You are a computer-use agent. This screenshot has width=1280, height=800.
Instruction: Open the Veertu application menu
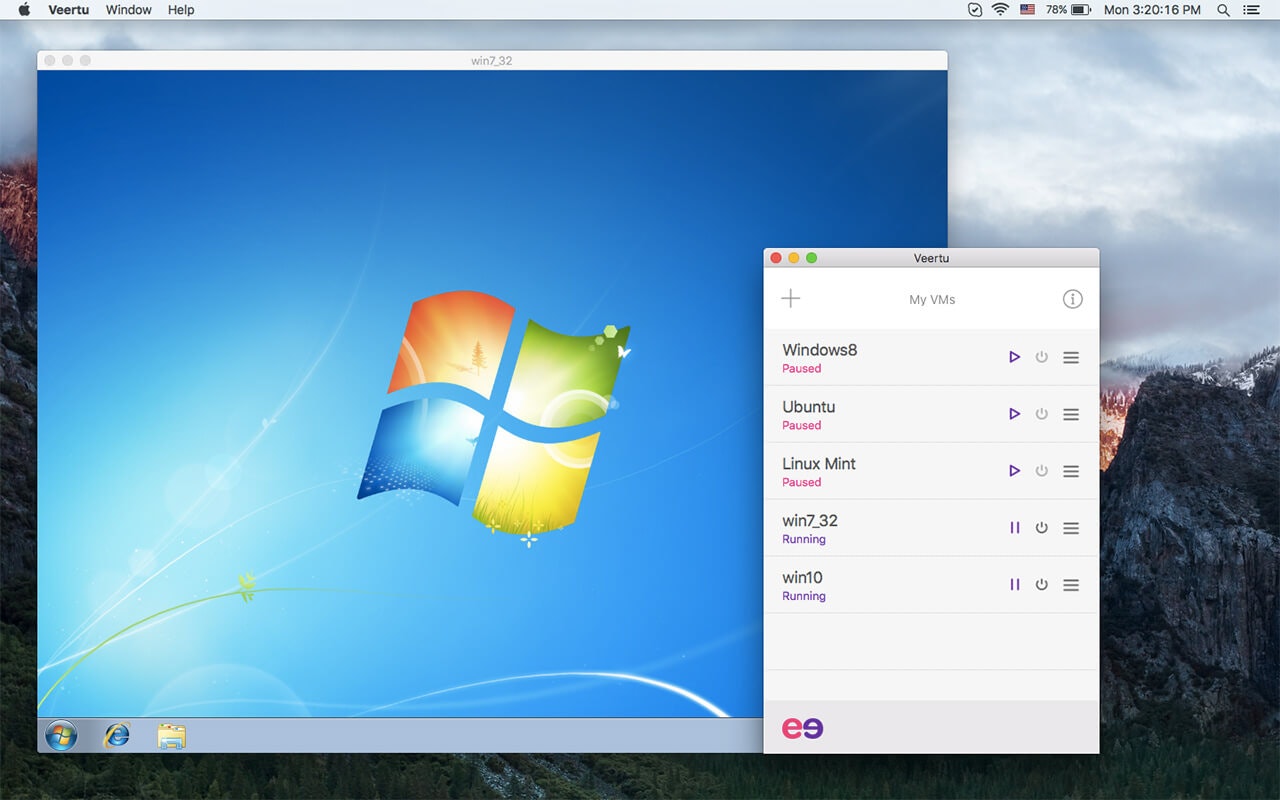click(69, 10)
